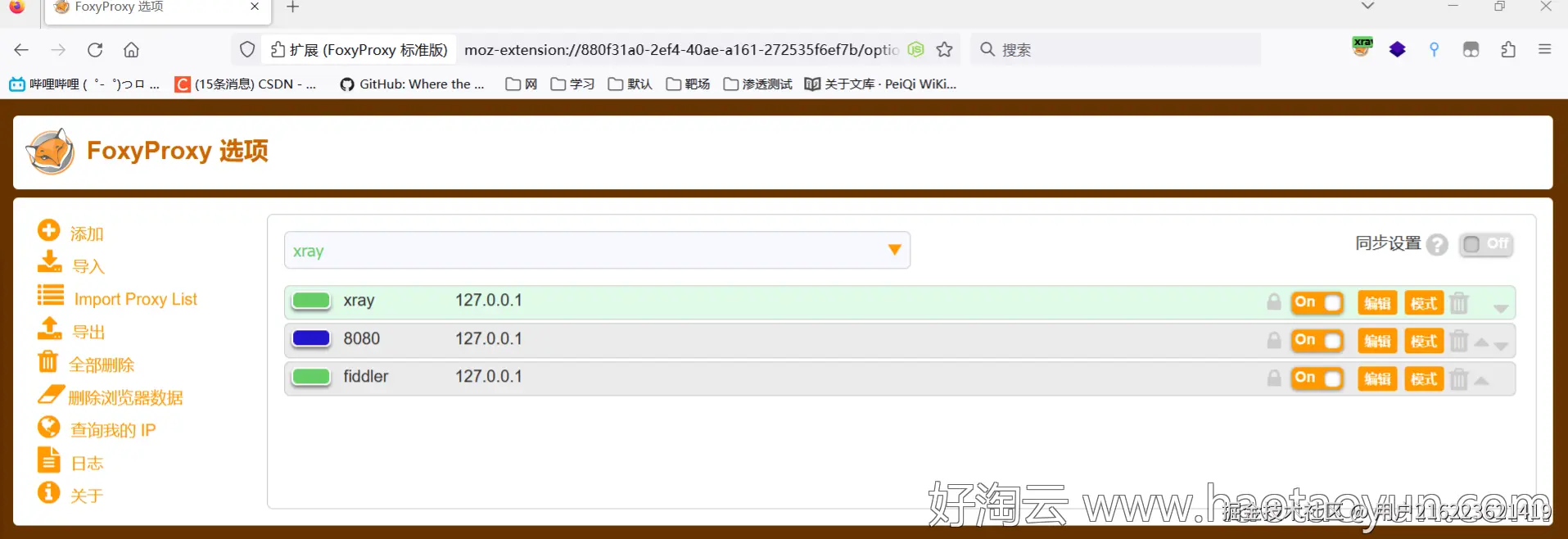Image resolution: width=1568 pixels, height=539 pixels.
Task: Edit the xray proxy entry
Action: point(1377,303)
